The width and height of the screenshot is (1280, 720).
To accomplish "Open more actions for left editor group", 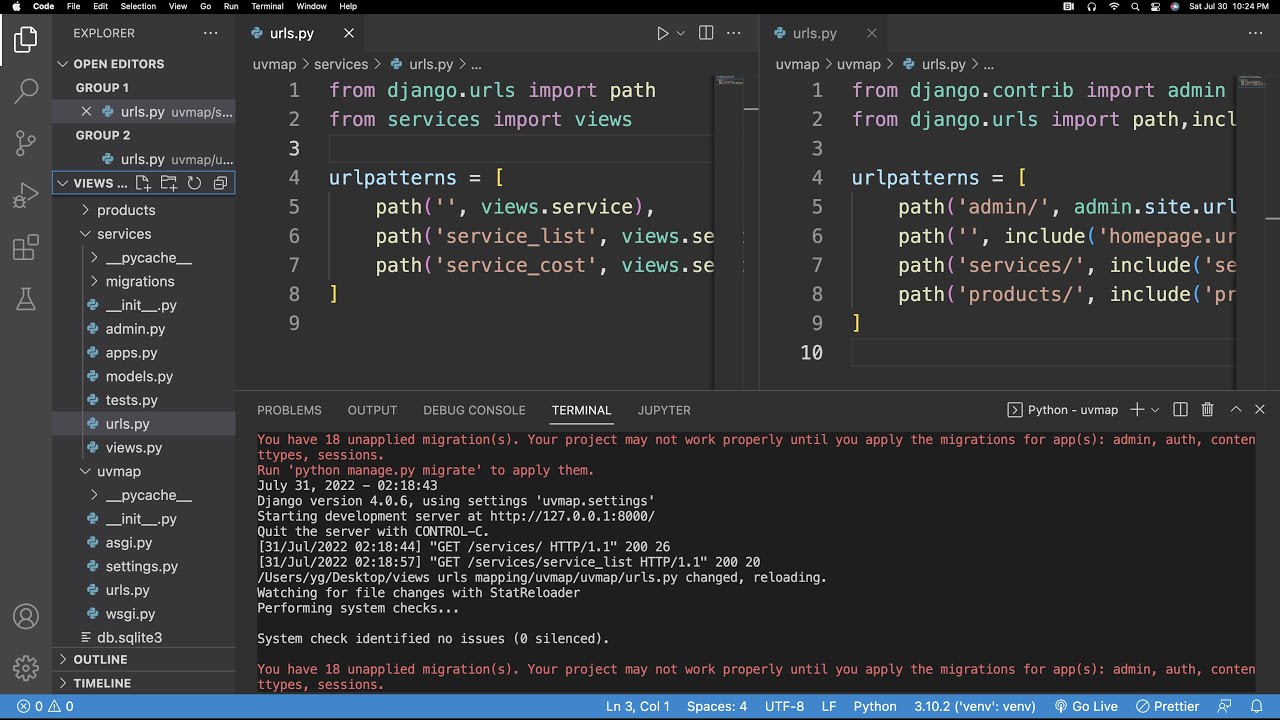I will click(734, 33).
